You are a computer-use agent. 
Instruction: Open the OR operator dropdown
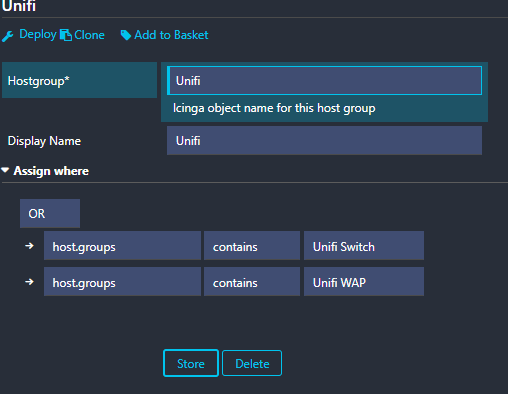(x=50, y=213)
